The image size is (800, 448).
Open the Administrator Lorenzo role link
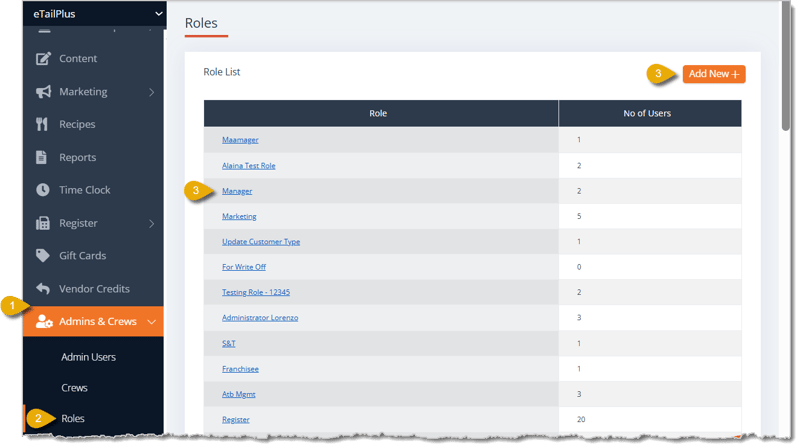(x=260, y=318)
